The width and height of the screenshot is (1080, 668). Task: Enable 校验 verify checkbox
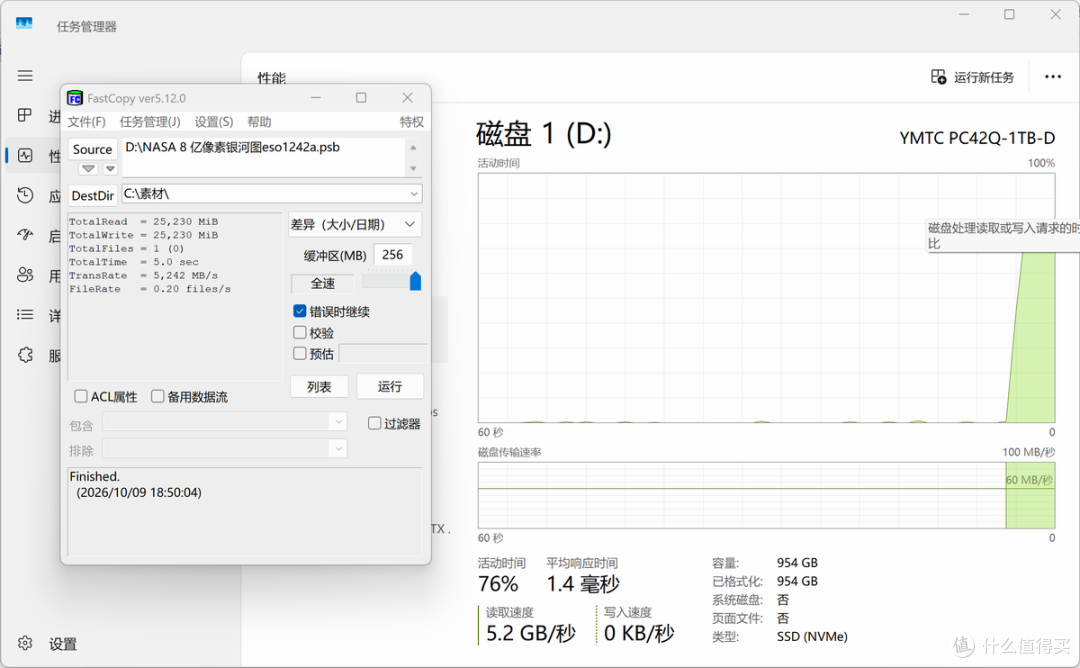tap(300, 333)
